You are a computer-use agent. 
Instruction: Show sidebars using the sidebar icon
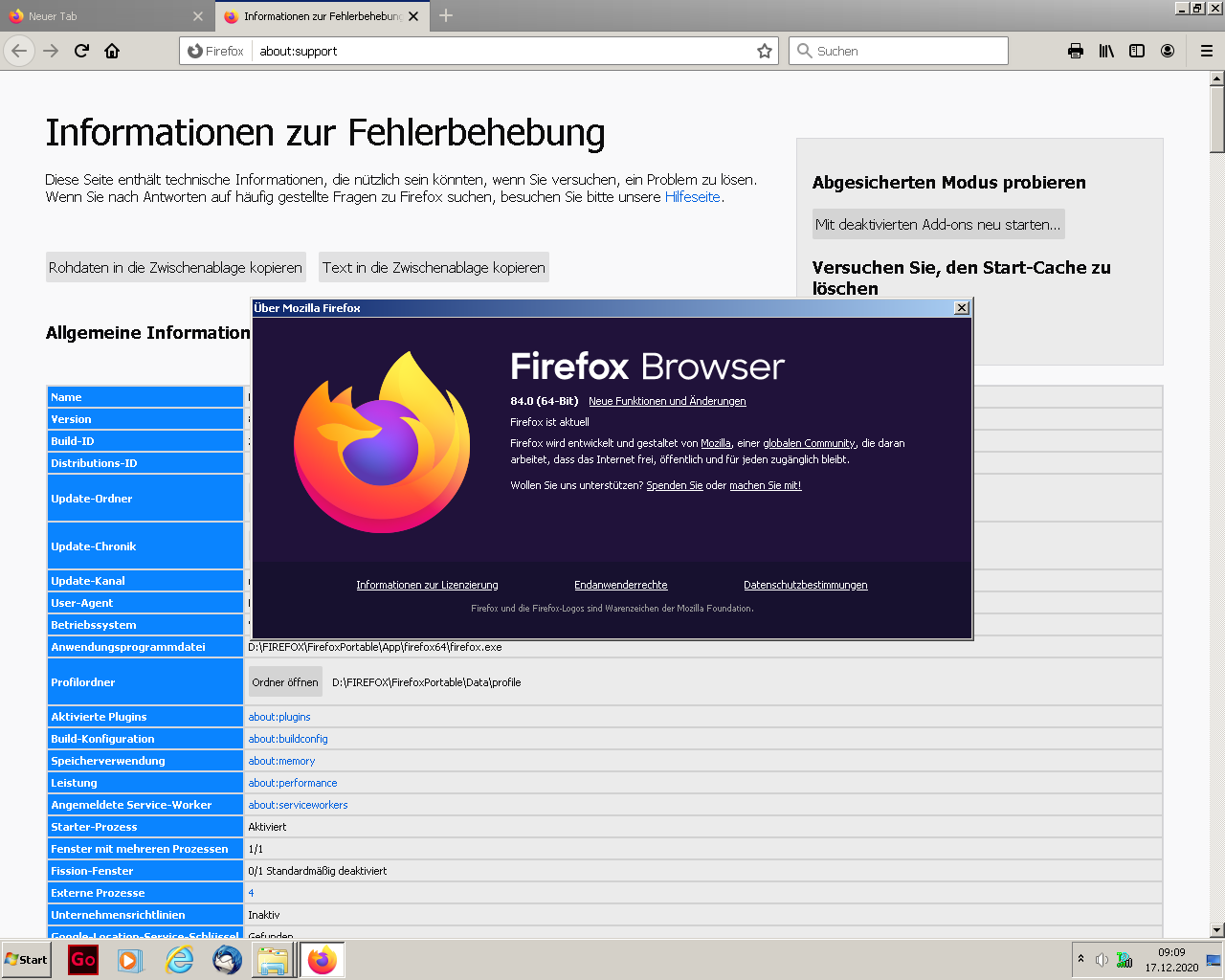coord(1137,51)
